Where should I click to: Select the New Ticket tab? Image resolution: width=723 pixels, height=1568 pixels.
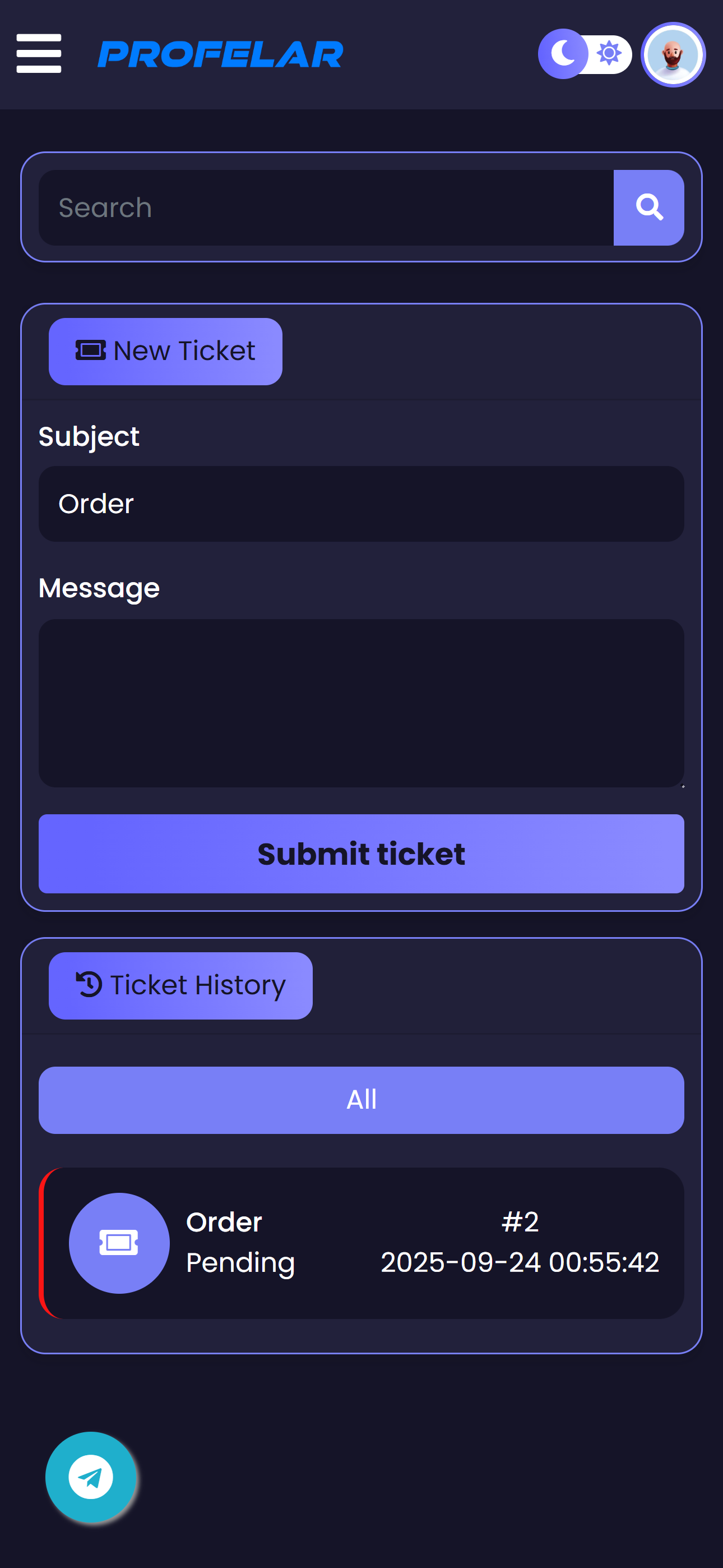(x=165, y=351)
